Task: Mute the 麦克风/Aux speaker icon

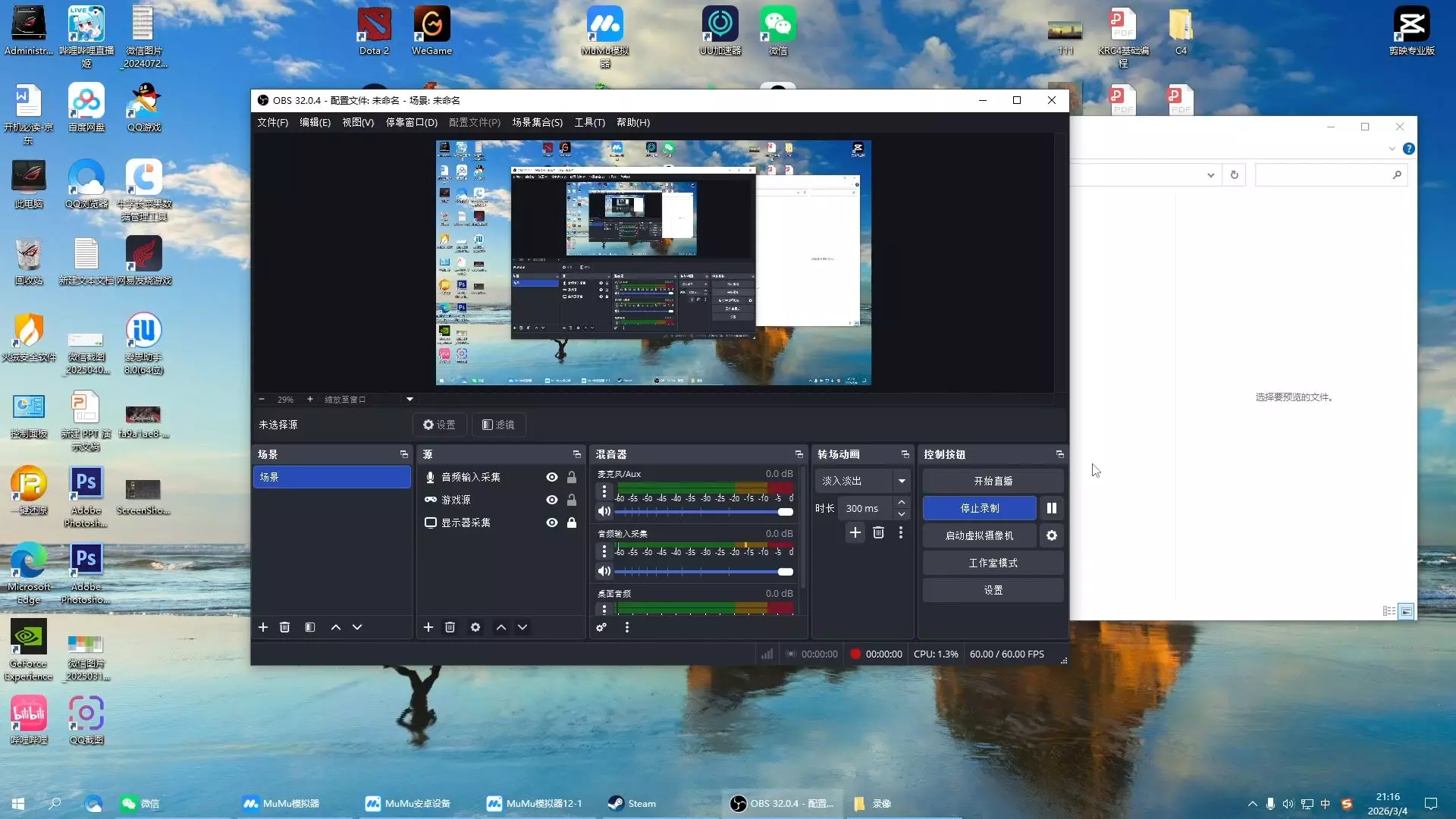Action: tap(604, 511)
